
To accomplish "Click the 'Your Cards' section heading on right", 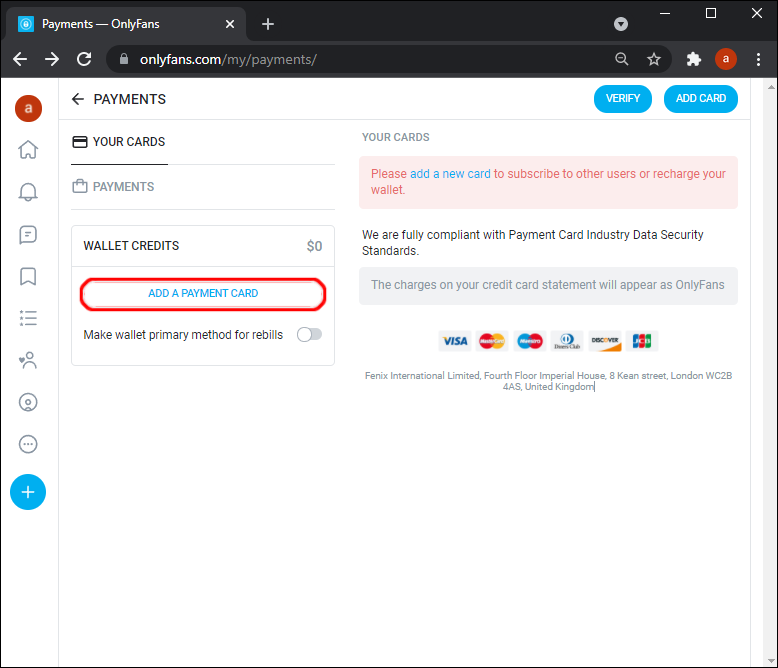I will [x=395, y=137].
